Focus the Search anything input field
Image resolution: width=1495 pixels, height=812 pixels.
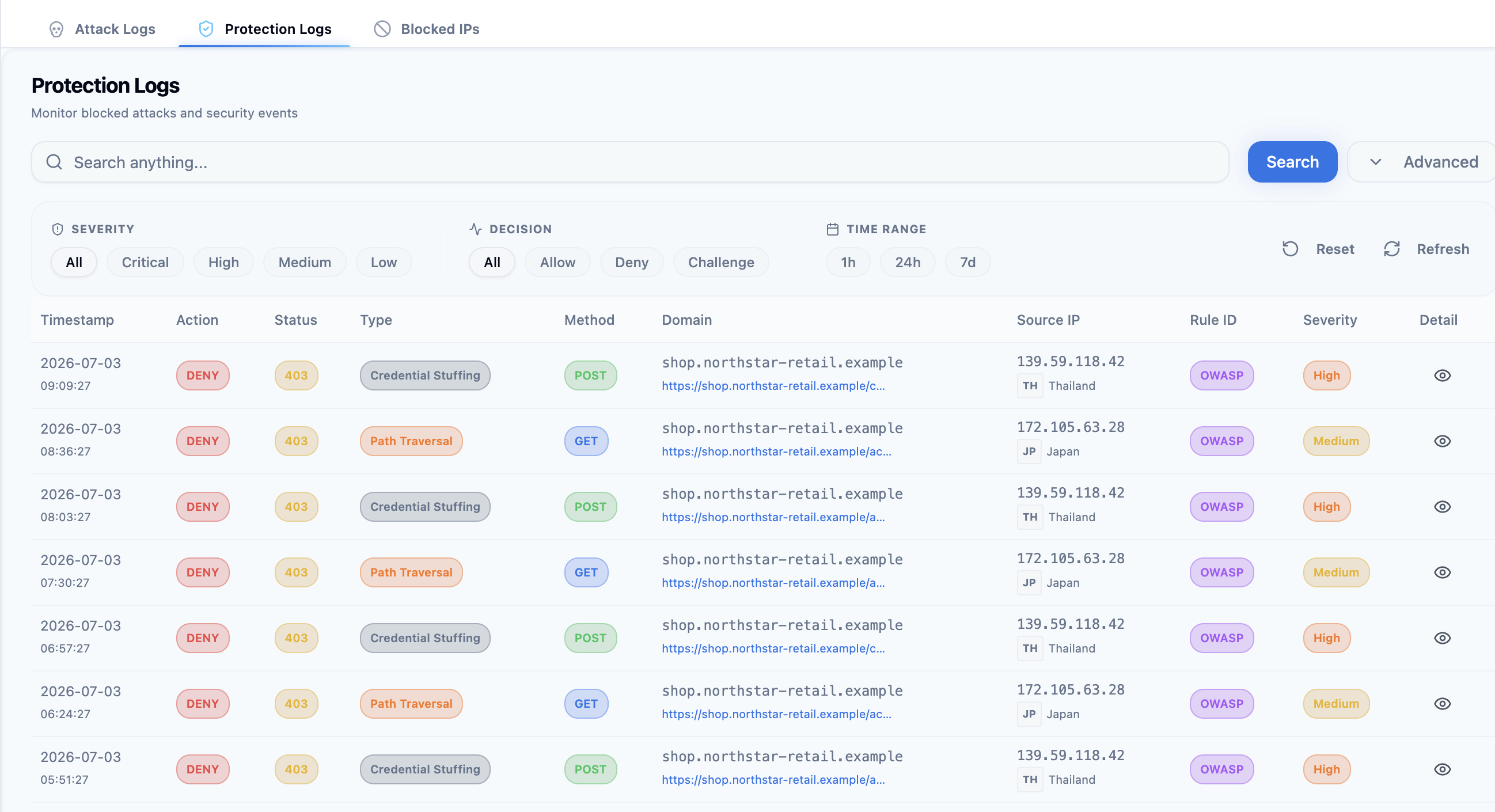630,162
